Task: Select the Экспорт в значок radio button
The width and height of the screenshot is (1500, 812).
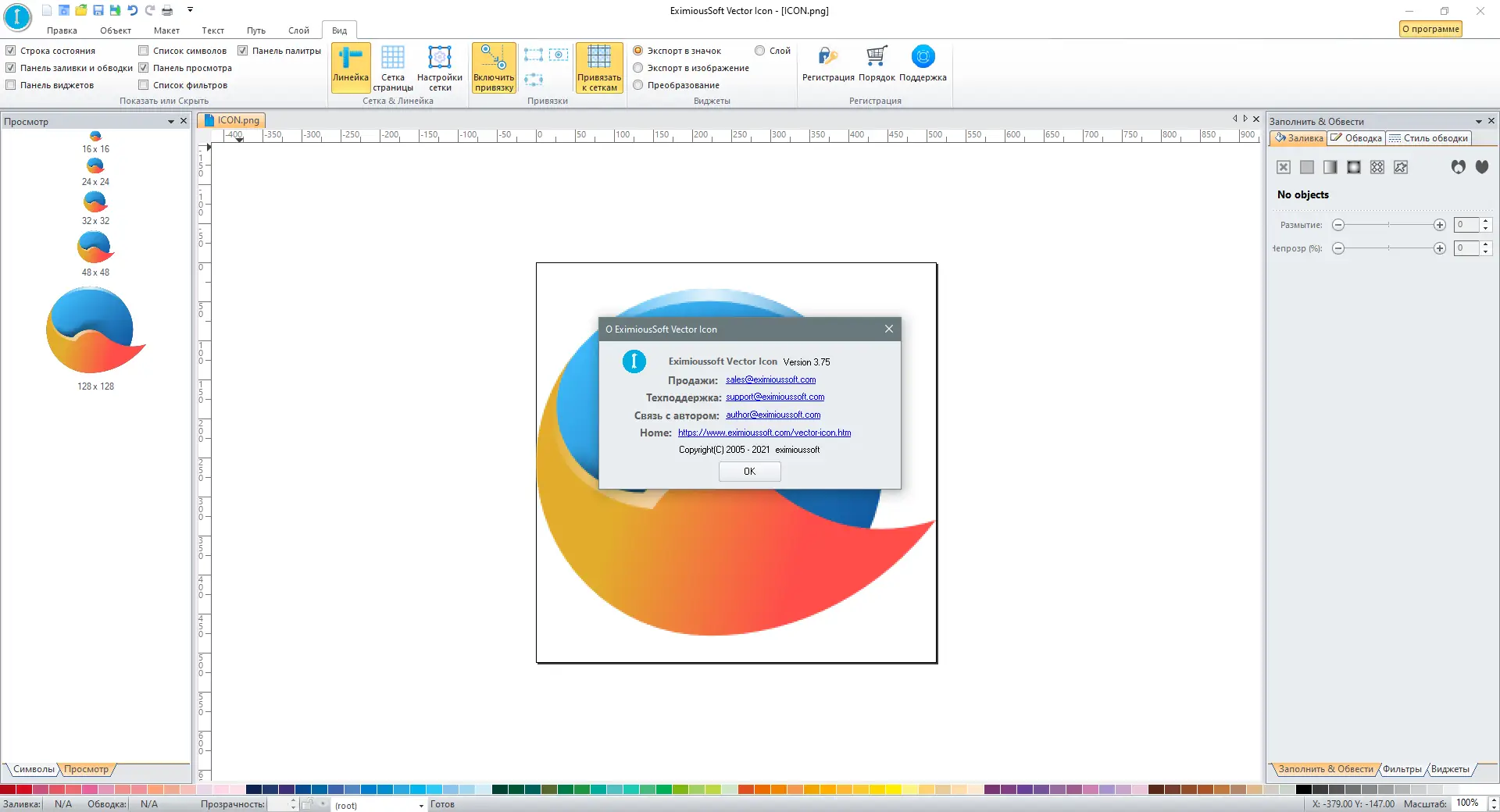Action: 638,51
